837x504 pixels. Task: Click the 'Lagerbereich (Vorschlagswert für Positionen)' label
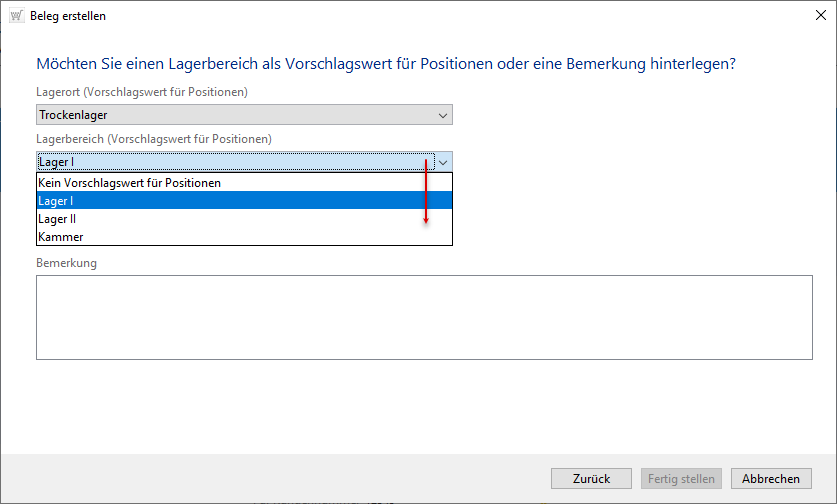(154, 139)
